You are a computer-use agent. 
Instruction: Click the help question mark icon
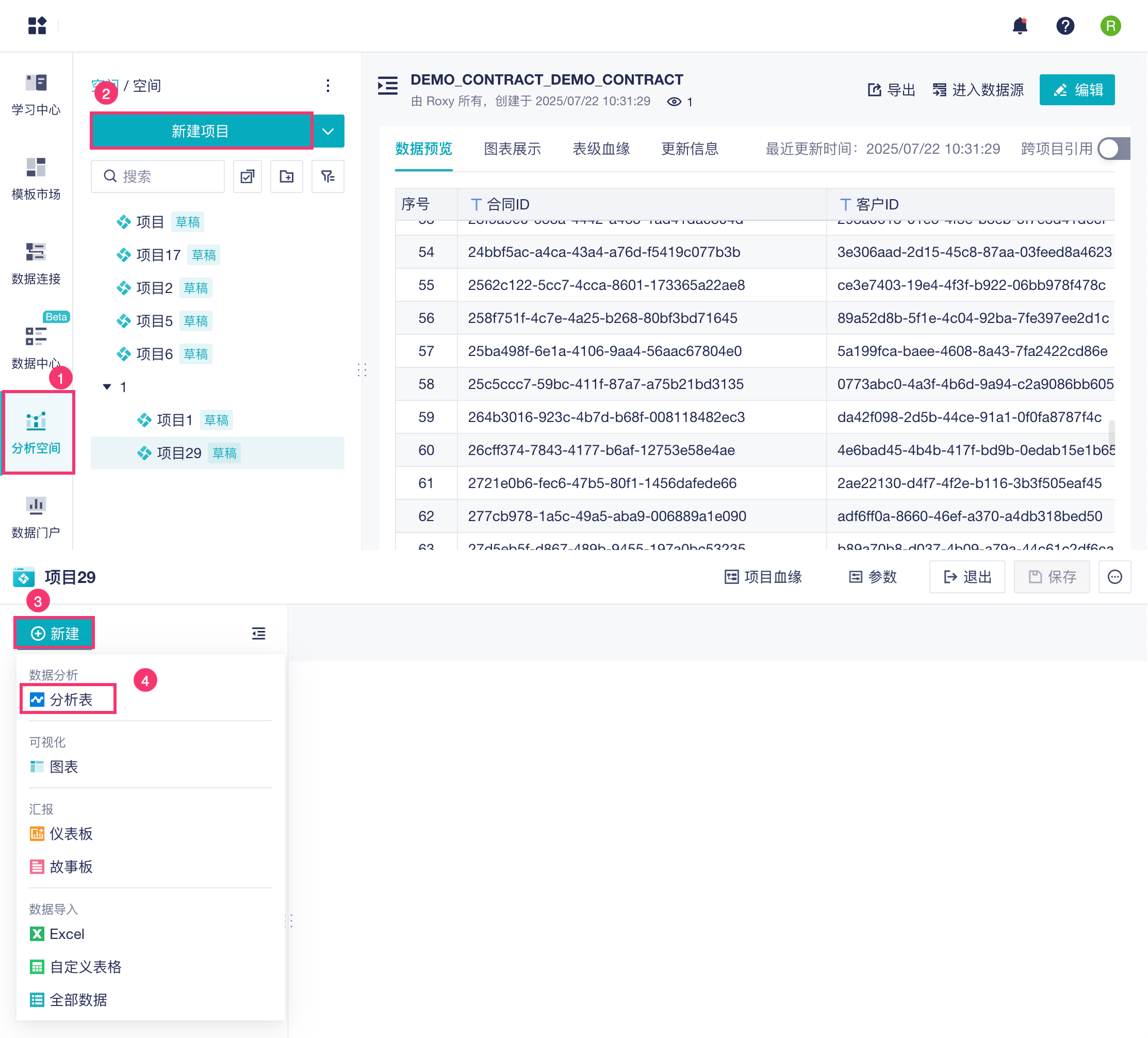(1064, 26)
